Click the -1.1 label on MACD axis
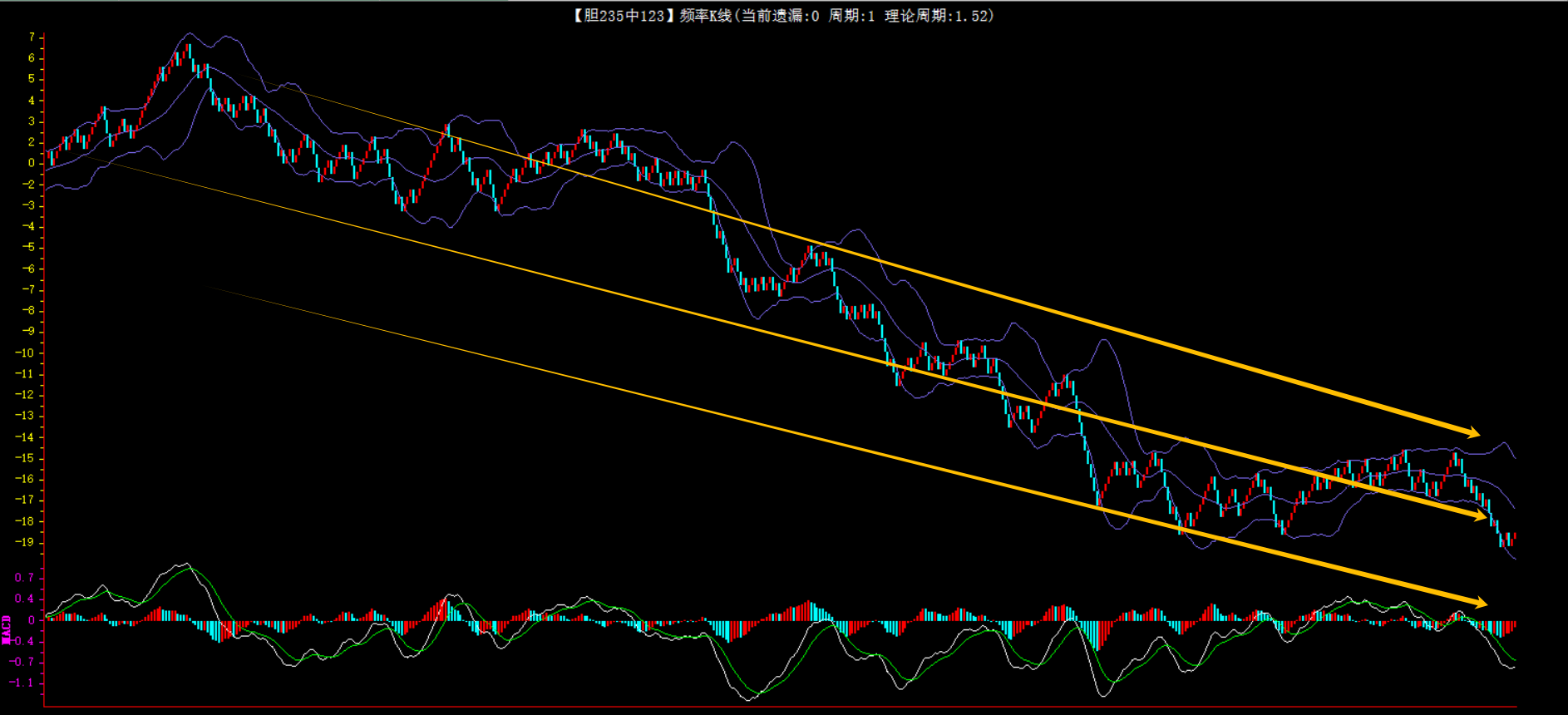Viewport: 1568px width, 715px height. pyautogui.click(x=22, y=683)
